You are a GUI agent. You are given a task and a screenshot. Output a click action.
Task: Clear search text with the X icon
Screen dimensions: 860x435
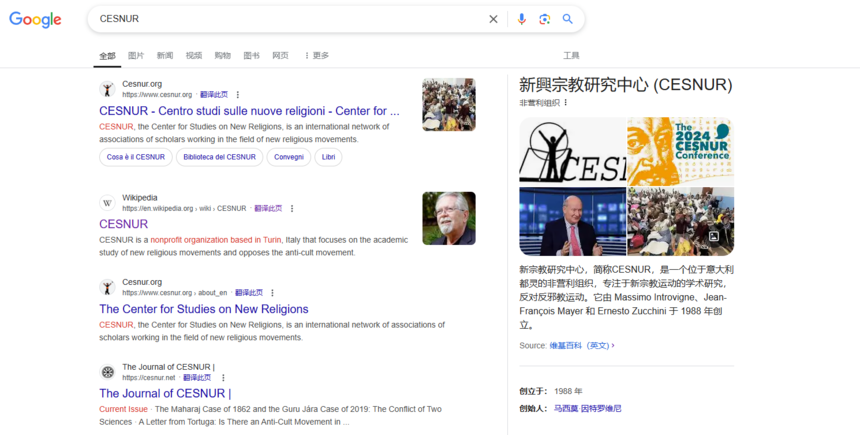point(493,19)
